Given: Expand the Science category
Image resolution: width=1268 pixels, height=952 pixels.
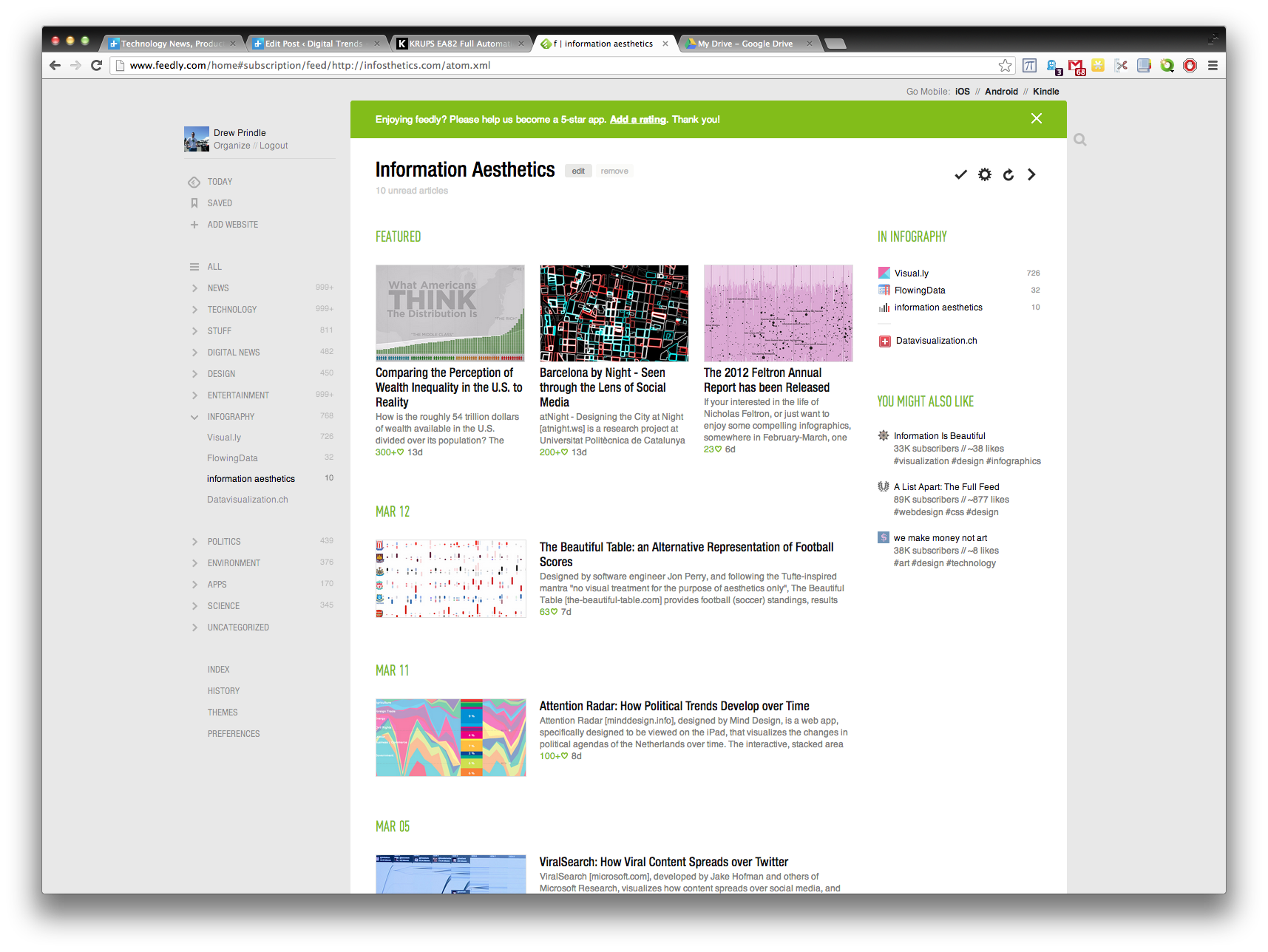Looking at the screenshot, I should (194, 606).
